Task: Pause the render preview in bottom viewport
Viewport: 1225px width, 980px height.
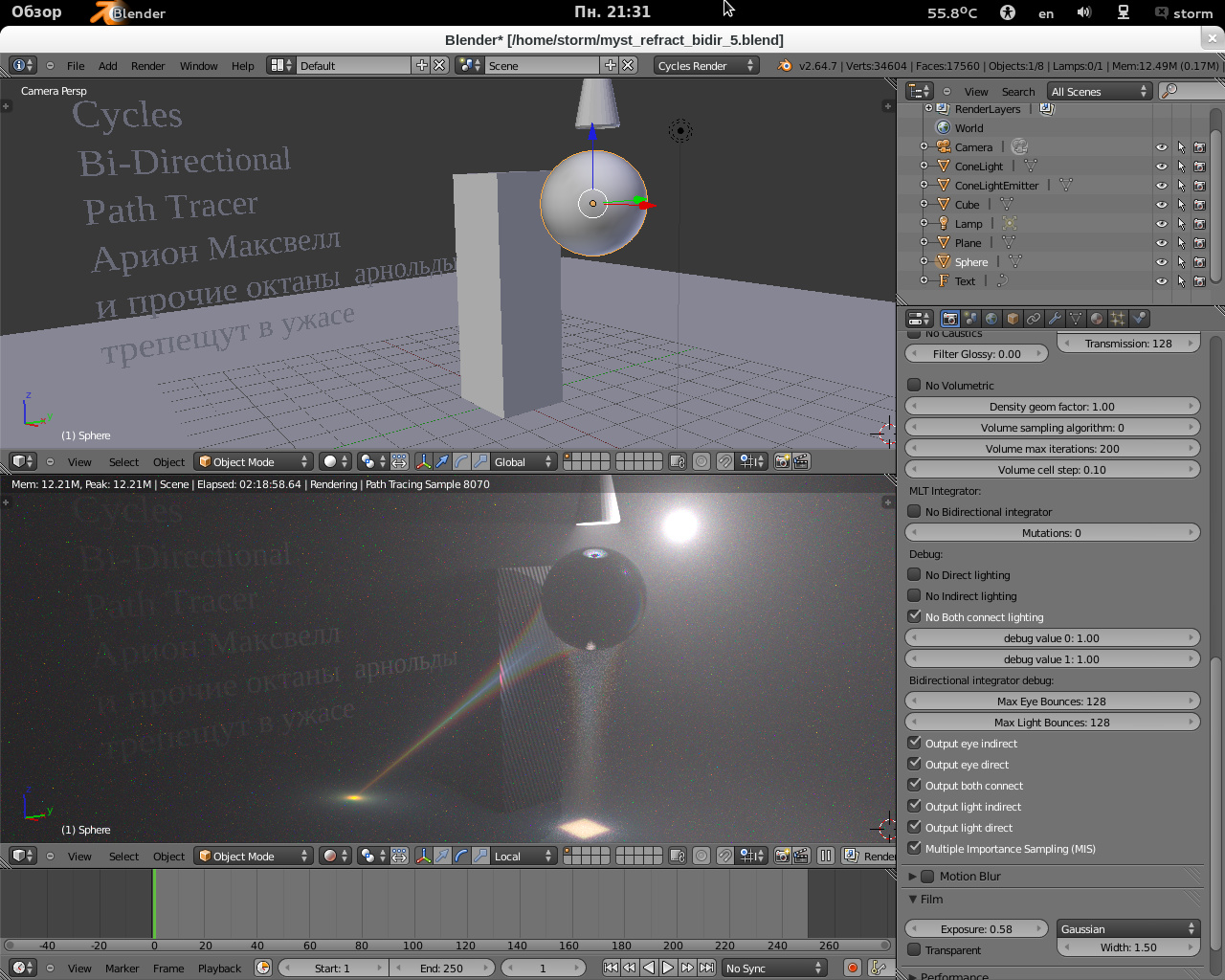Action: (x=826, y=856)
